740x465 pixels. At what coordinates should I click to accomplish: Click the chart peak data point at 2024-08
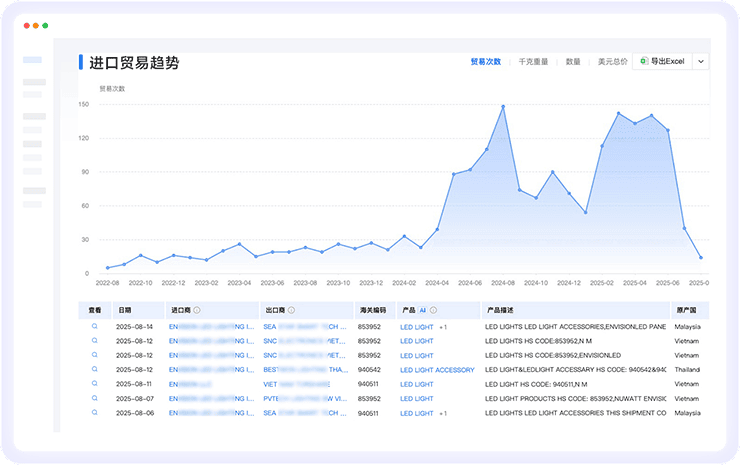(503, 106)
